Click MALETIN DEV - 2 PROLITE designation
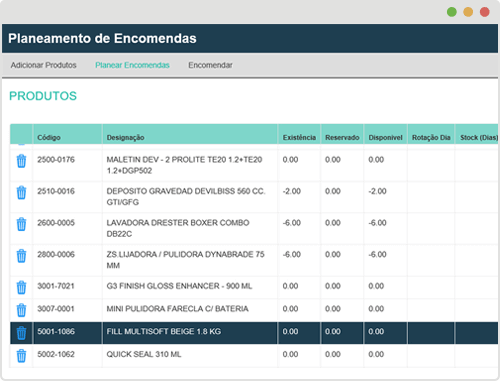The image size is (500, 381). click(184, 165)
